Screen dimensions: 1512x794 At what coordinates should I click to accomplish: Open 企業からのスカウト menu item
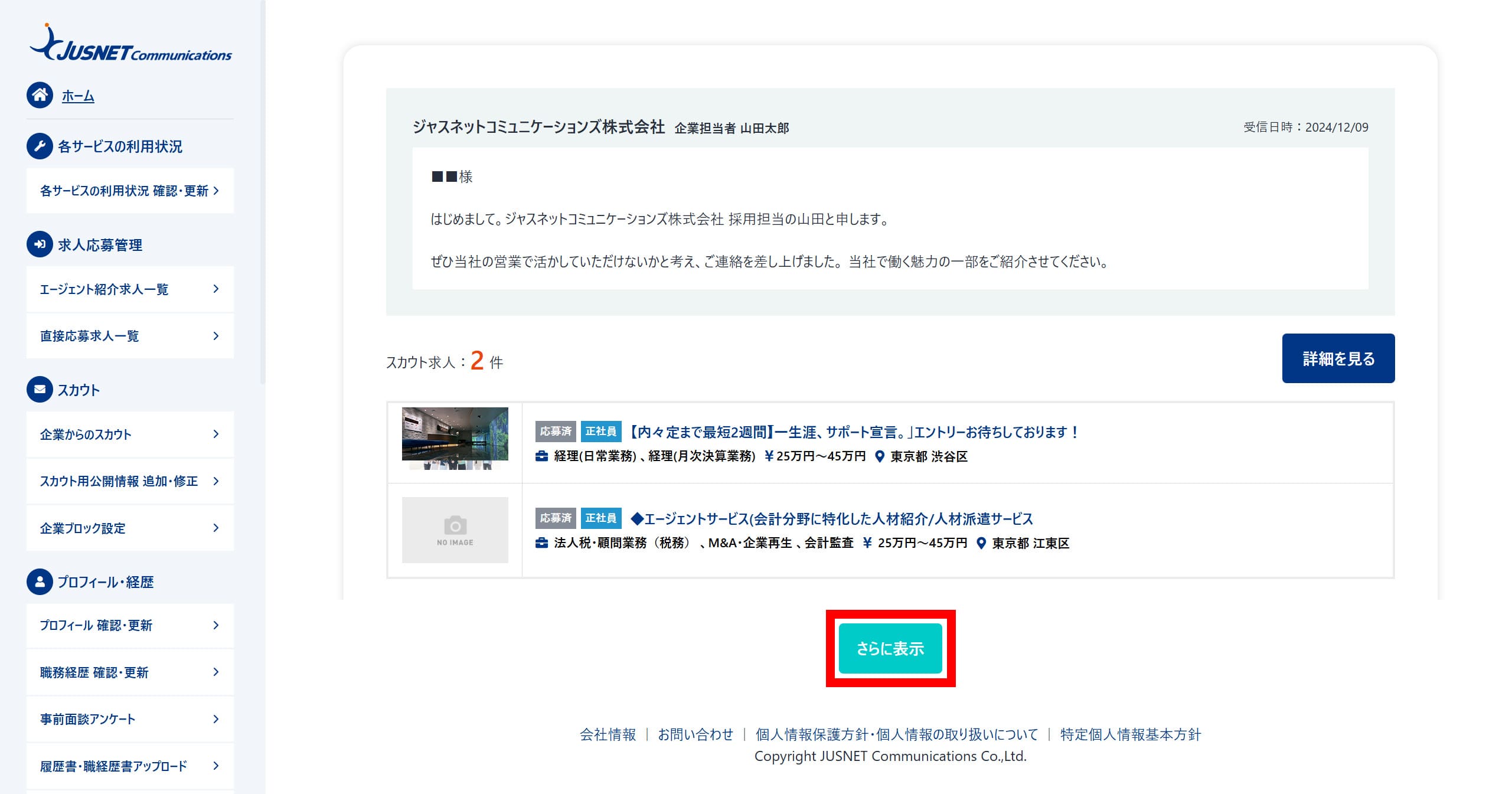tap(130, 434)
